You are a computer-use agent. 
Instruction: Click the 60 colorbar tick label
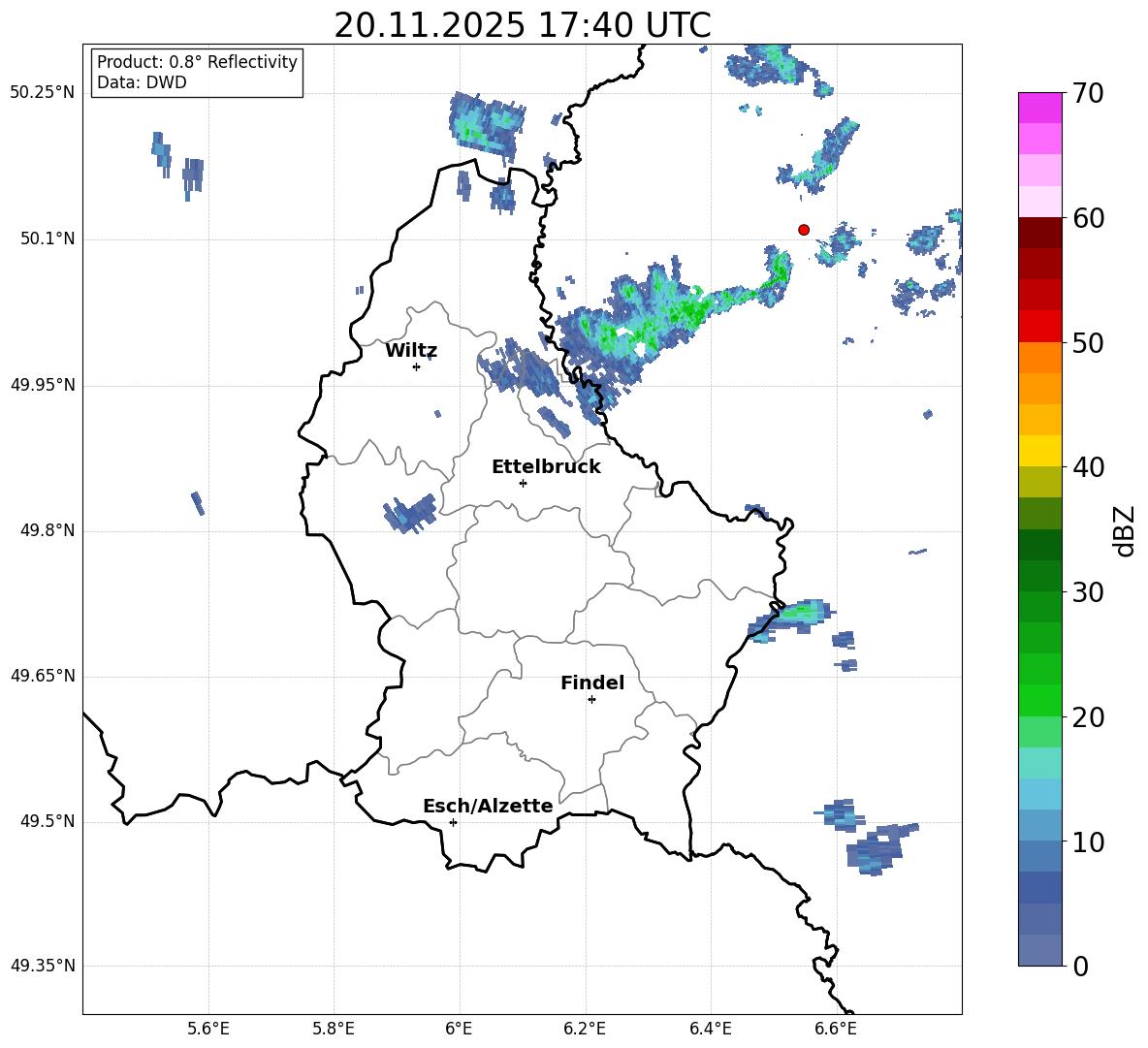pos(1089,218)
